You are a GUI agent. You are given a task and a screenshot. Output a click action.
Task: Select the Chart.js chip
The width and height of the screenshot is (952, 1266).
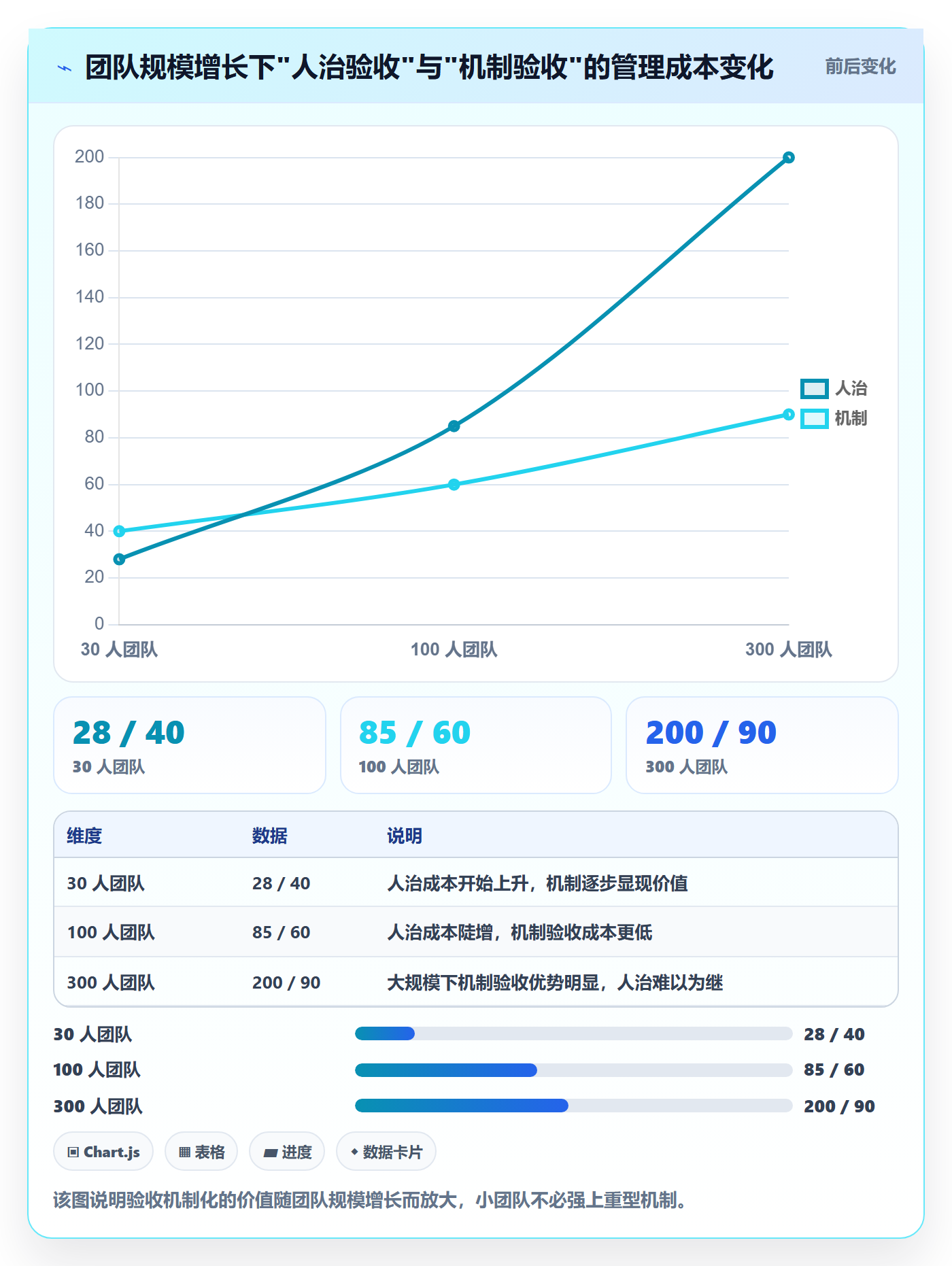(103, 1152)
